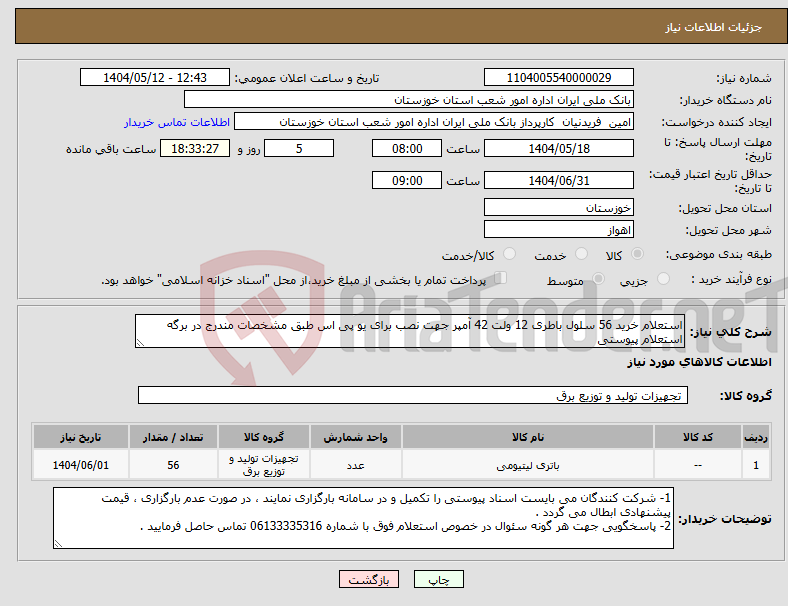
Task: Click the تعداد / مقدار column header
Action: 173,437
